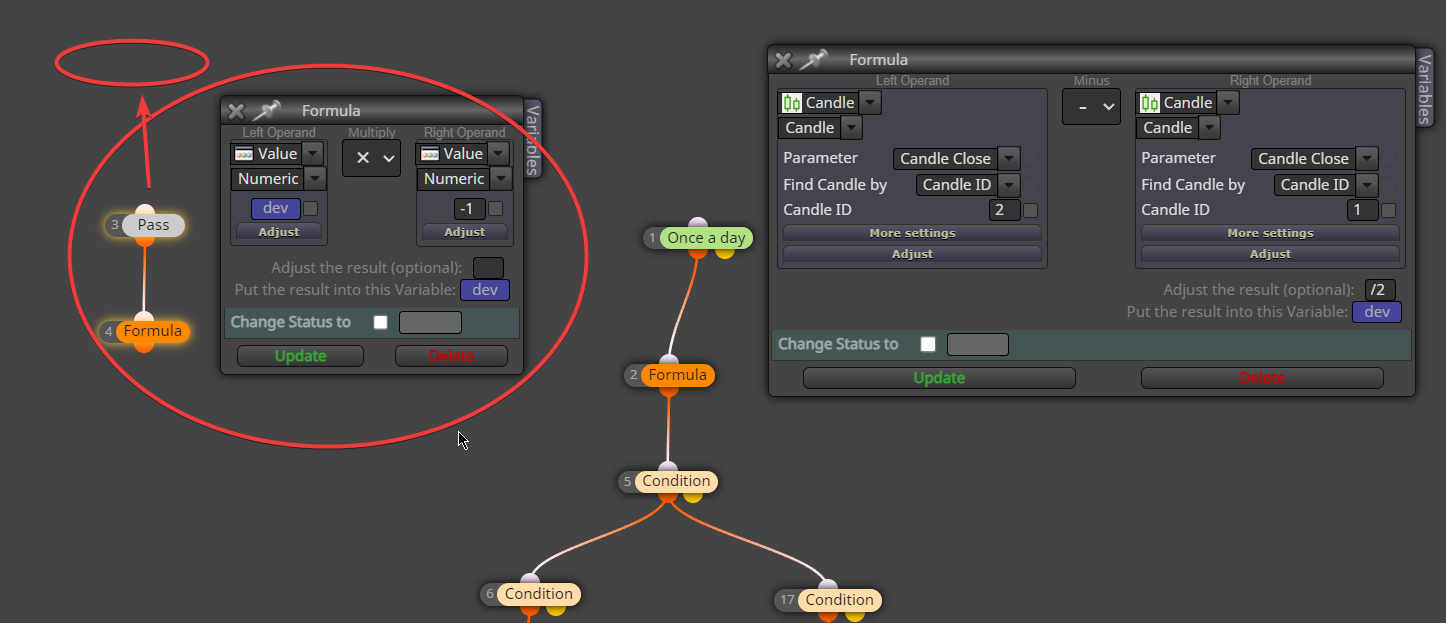Click Update in the Minus Formula panel

pyautogui.click(x=939, y=378)
